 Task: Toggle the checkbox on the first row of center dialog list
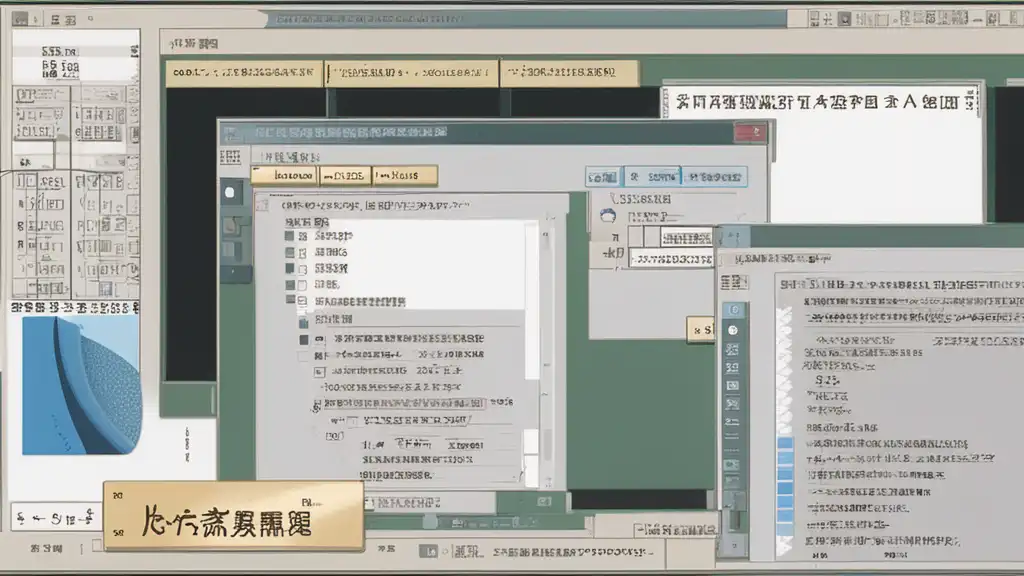303,236
